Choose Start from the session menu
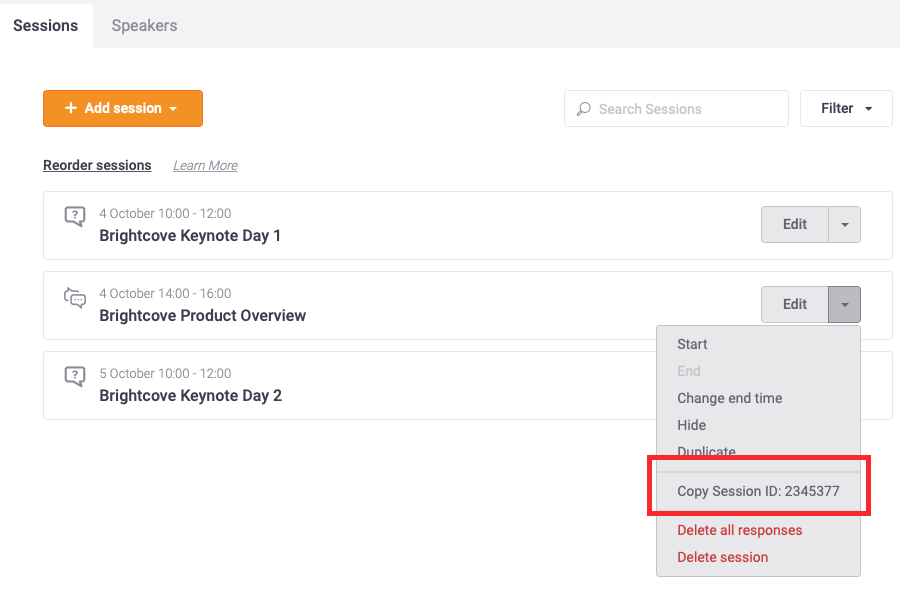 tap(692, 344)
